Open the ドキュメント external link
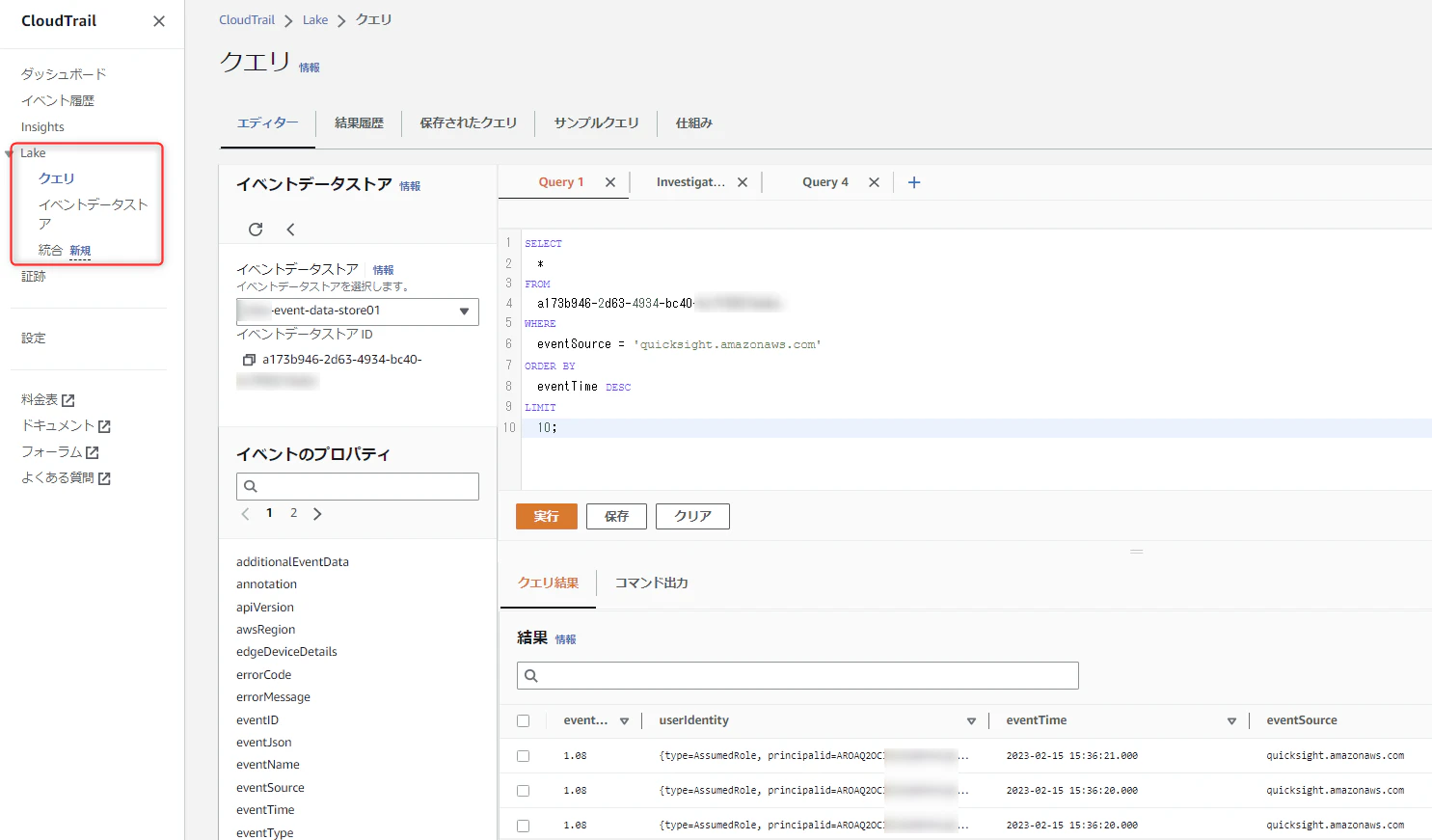The height and width of the screenshot is (840, 1432). (x=66, y=425)
